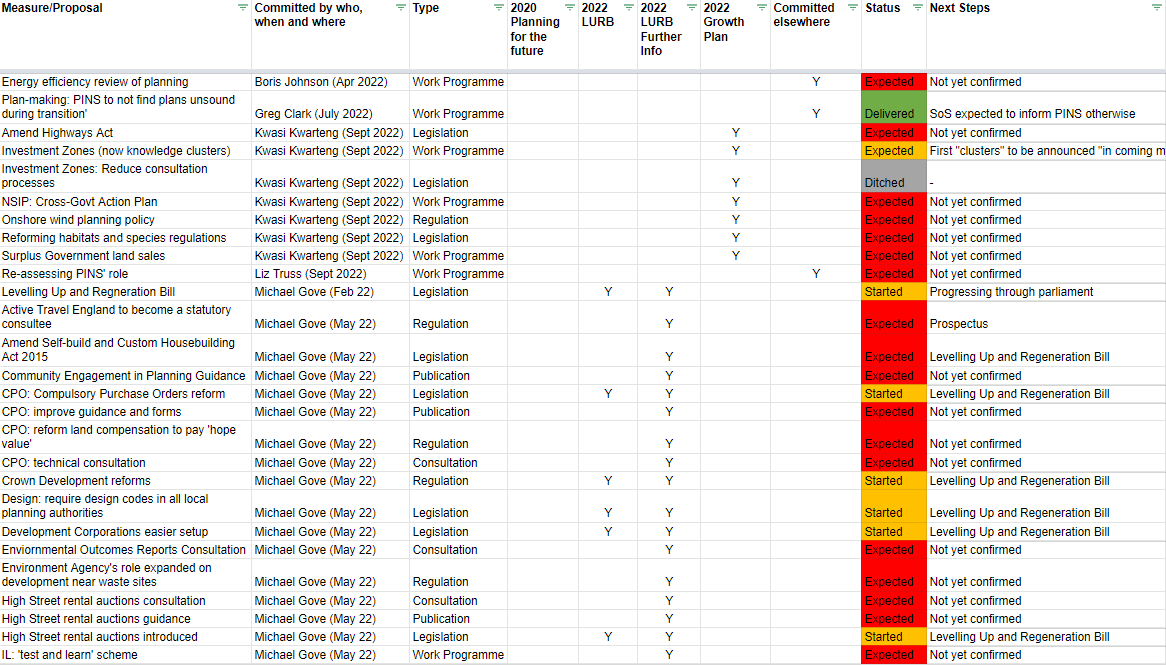1166x665 pixels.
Task: Open filter on 2022 LURB column
Action: [628, 7]
